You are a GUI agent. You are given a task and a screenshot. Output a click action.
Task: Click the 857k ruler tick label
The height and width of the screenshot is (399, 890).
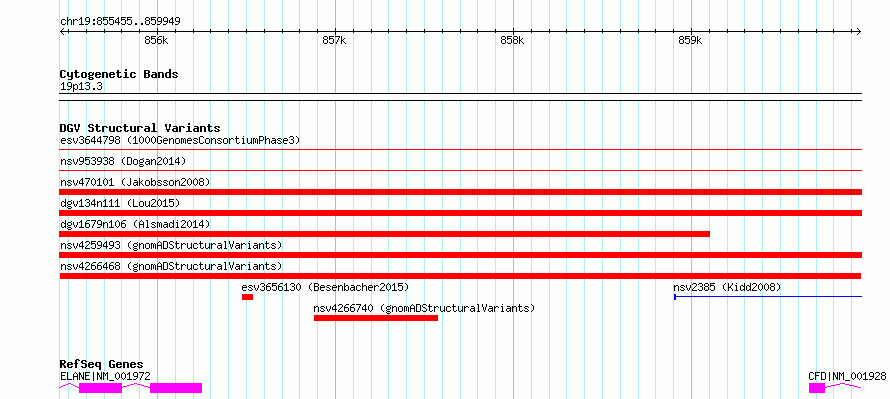coord(334,41)
